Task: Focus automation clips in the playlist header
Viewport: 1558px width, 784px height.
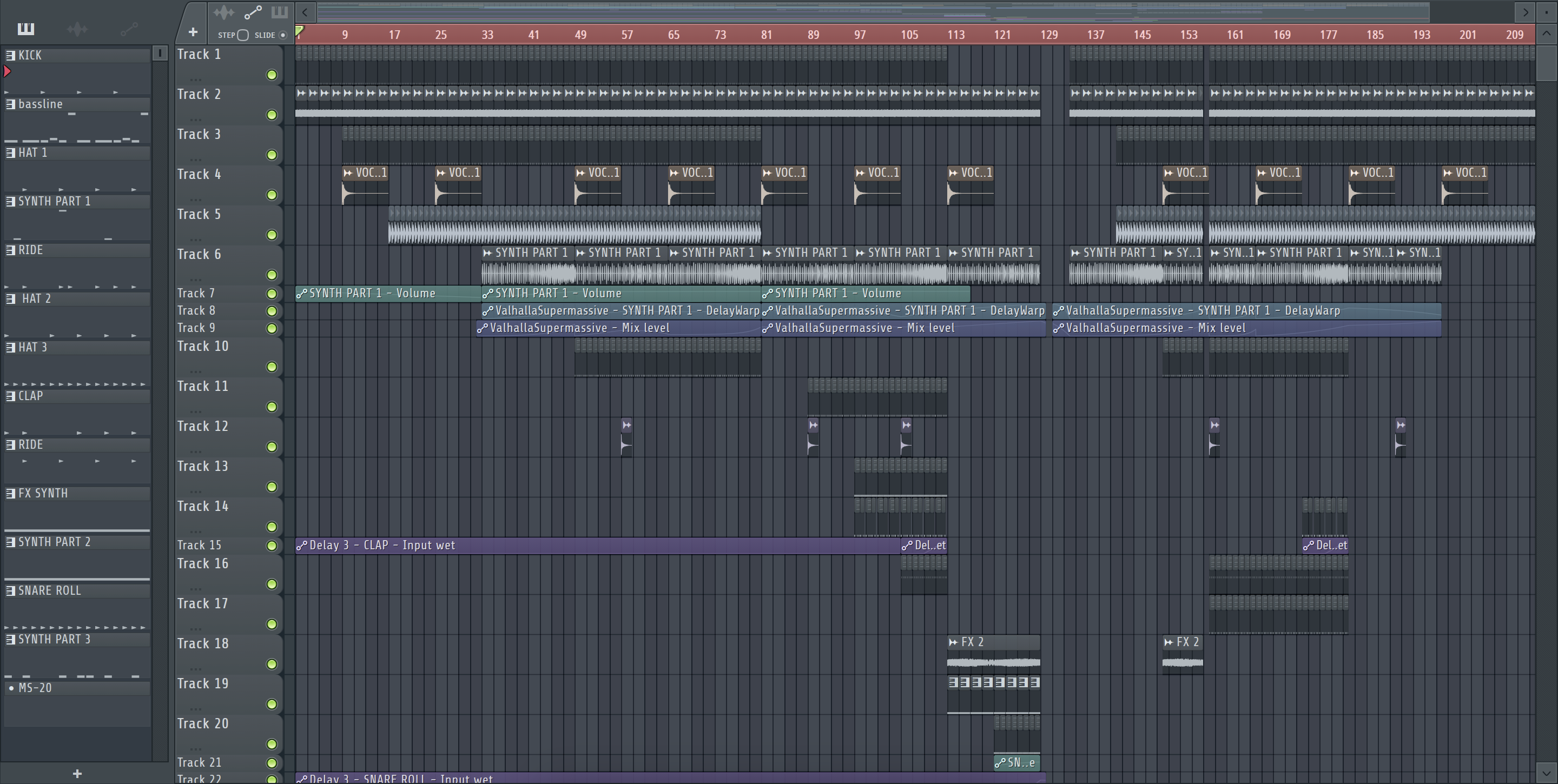Action: [x=253, y=12]
